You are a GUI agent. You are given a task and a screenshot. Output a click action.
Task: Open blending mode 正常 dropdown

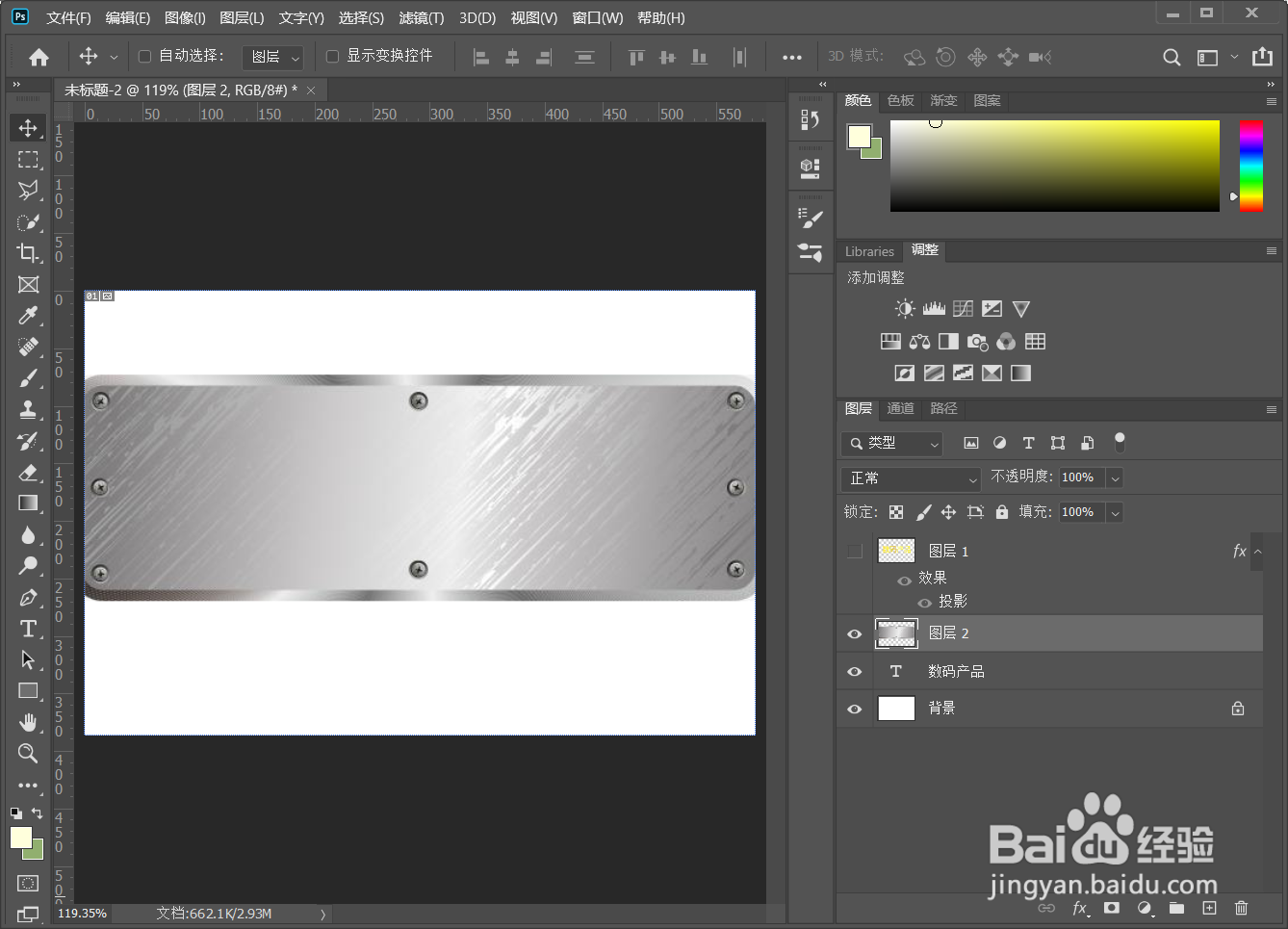(911, 478)
